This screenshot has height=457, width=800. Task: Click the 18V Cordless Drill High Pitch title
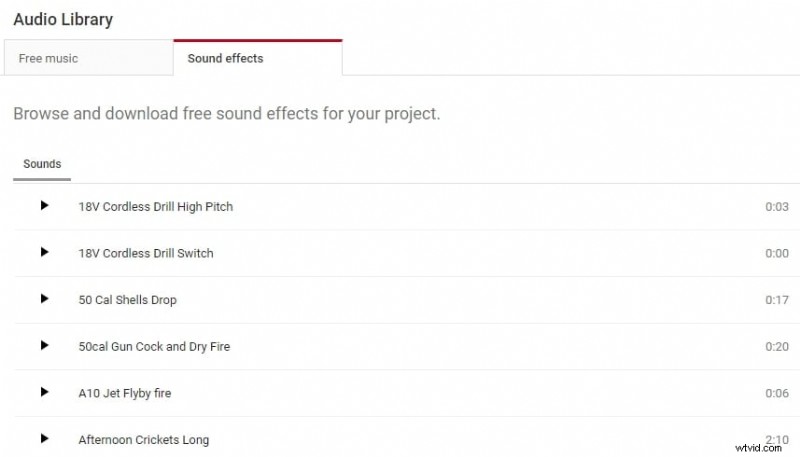click(x=155, y=207)
